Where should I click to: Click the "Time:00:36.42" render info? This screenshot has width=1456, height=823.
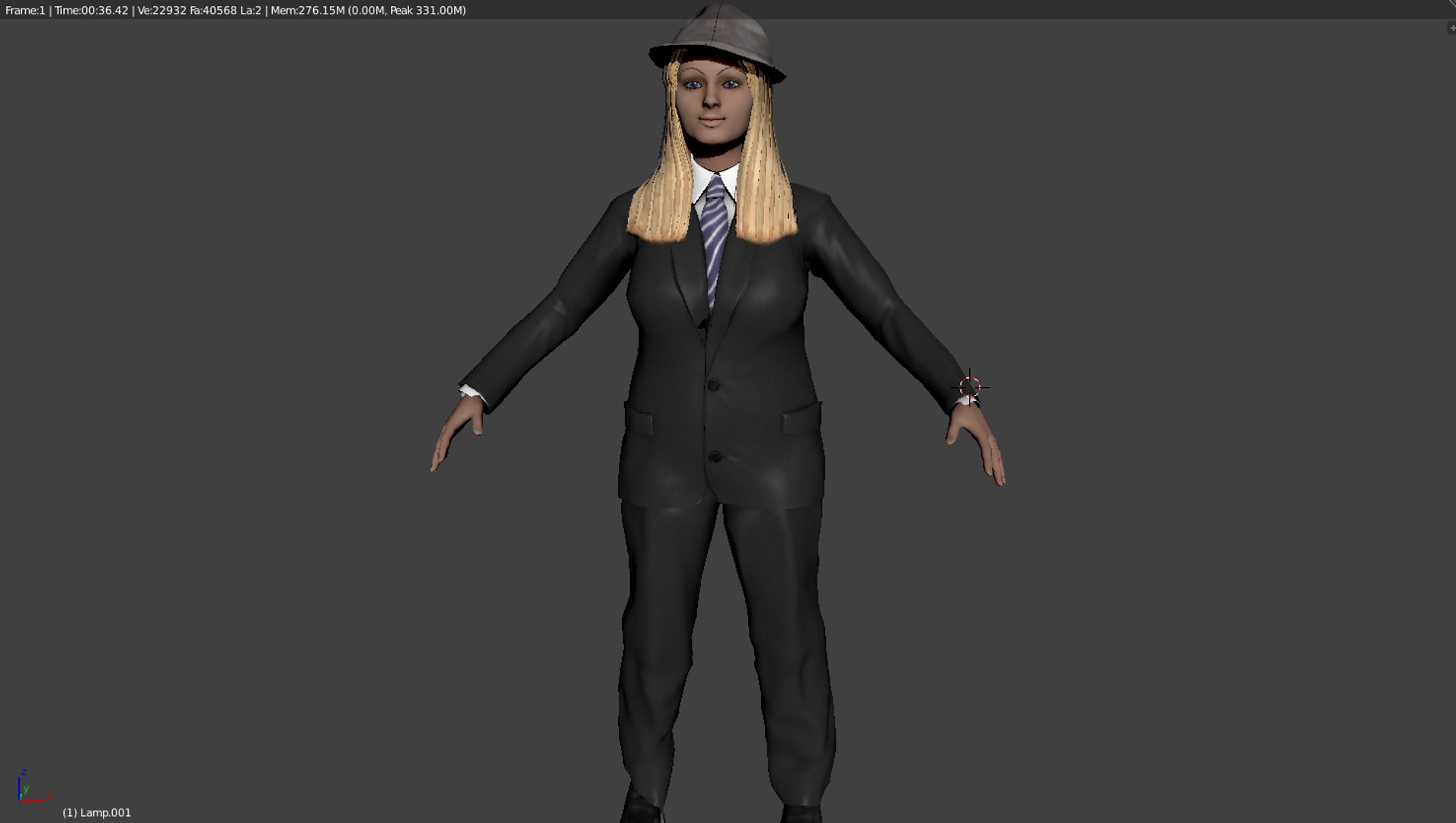(x=91, y=10)
